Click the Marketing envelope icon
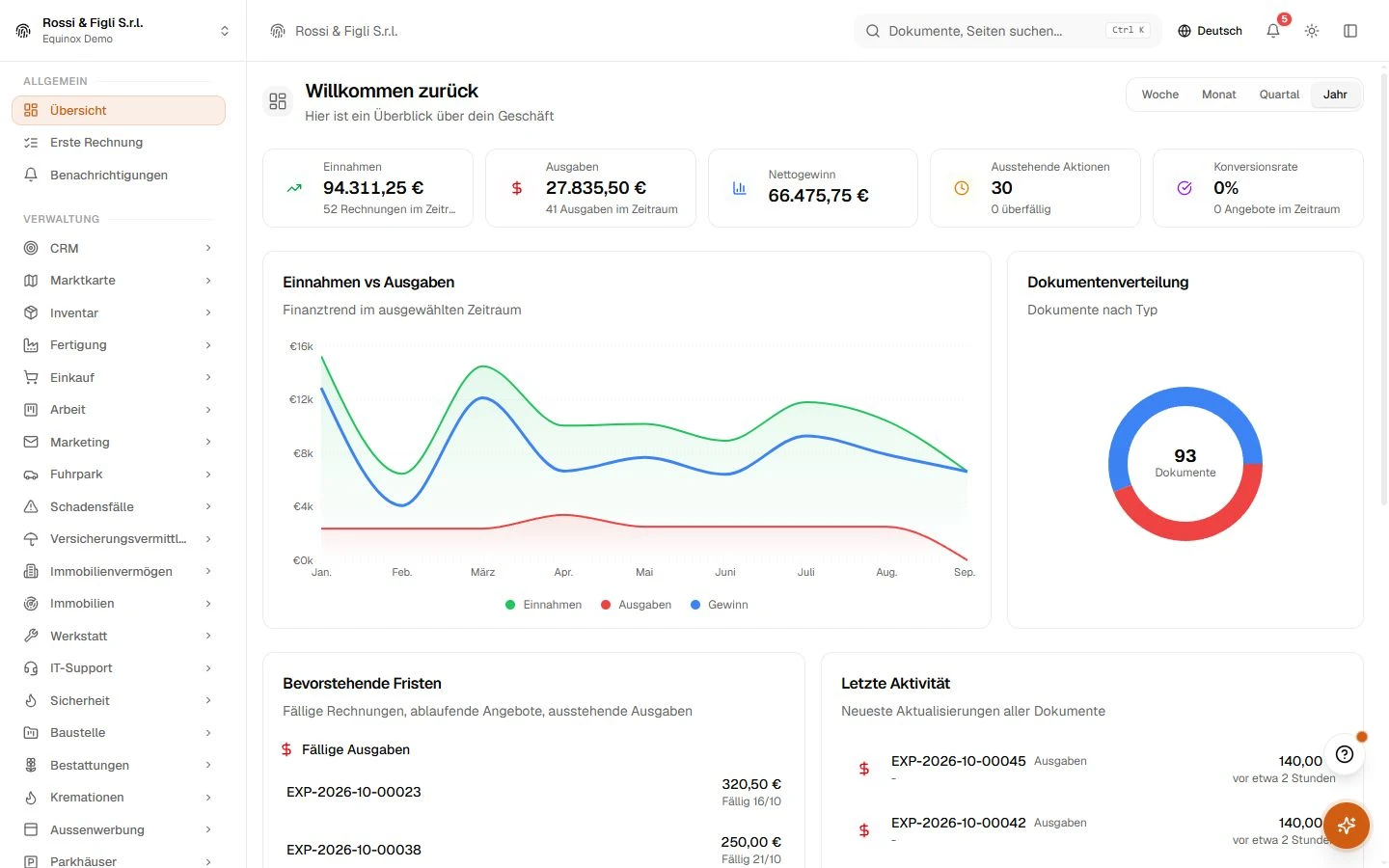1389x868 pixels. tap(31, 442)
